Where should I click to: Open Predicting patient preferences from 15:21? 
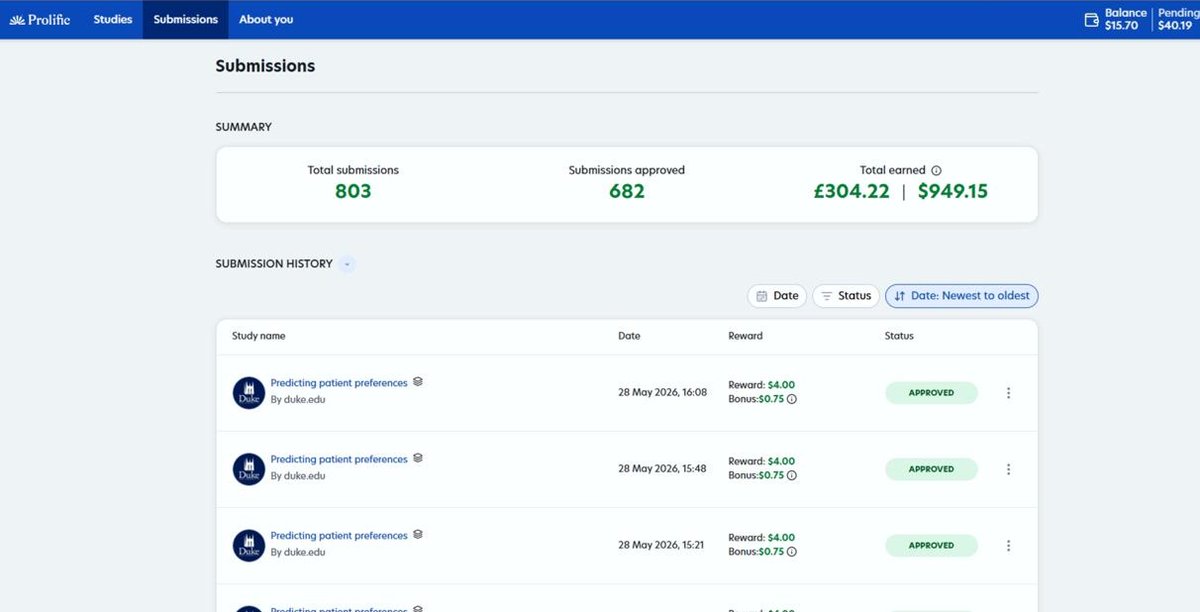pos(339,536)
